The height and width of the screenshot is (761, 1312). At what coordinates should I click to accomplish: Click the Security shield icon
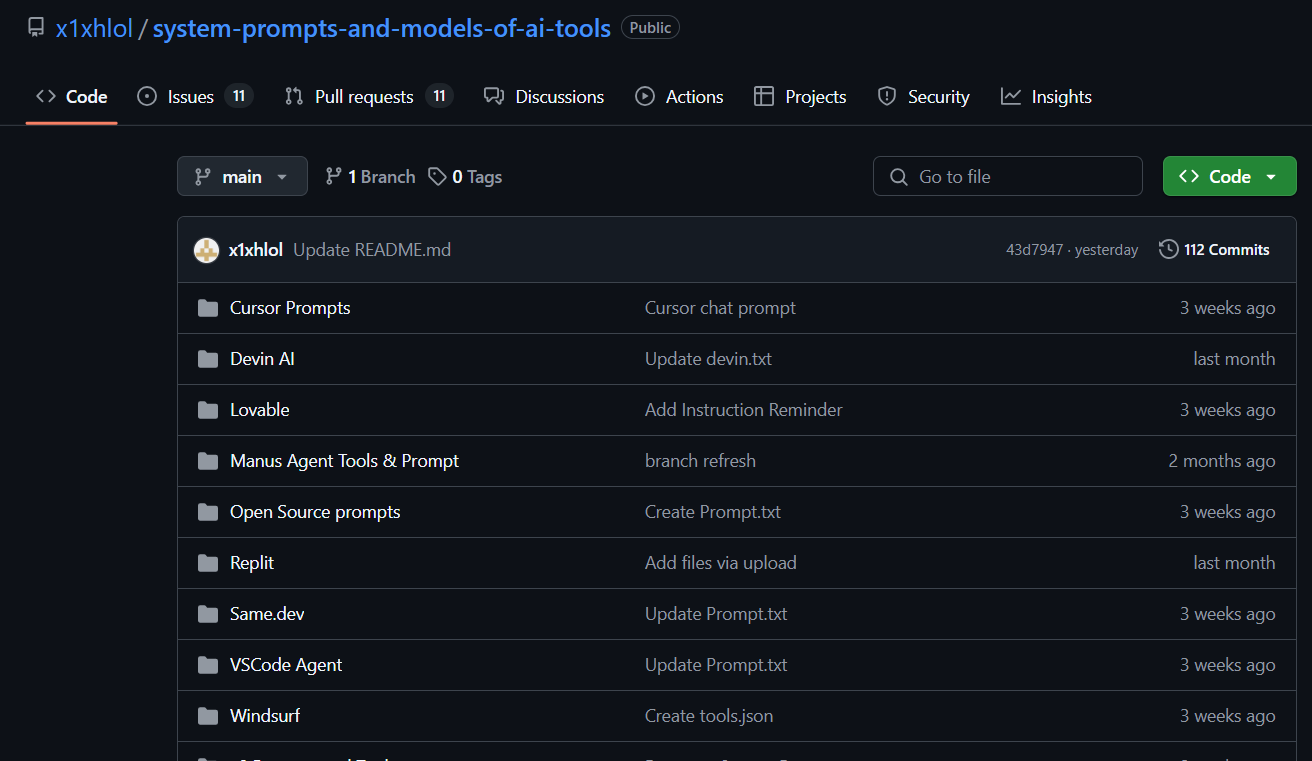pyautogui.click(x=887, y=96)
